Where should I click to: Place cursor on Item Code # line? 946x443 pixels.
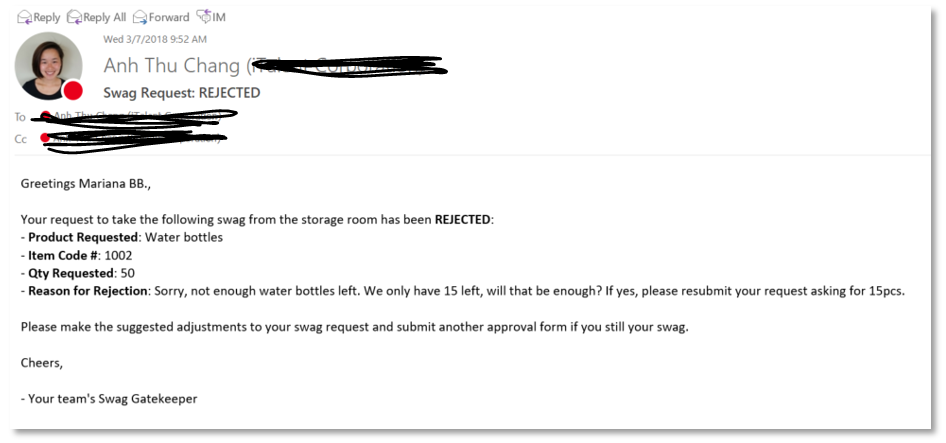79,255
